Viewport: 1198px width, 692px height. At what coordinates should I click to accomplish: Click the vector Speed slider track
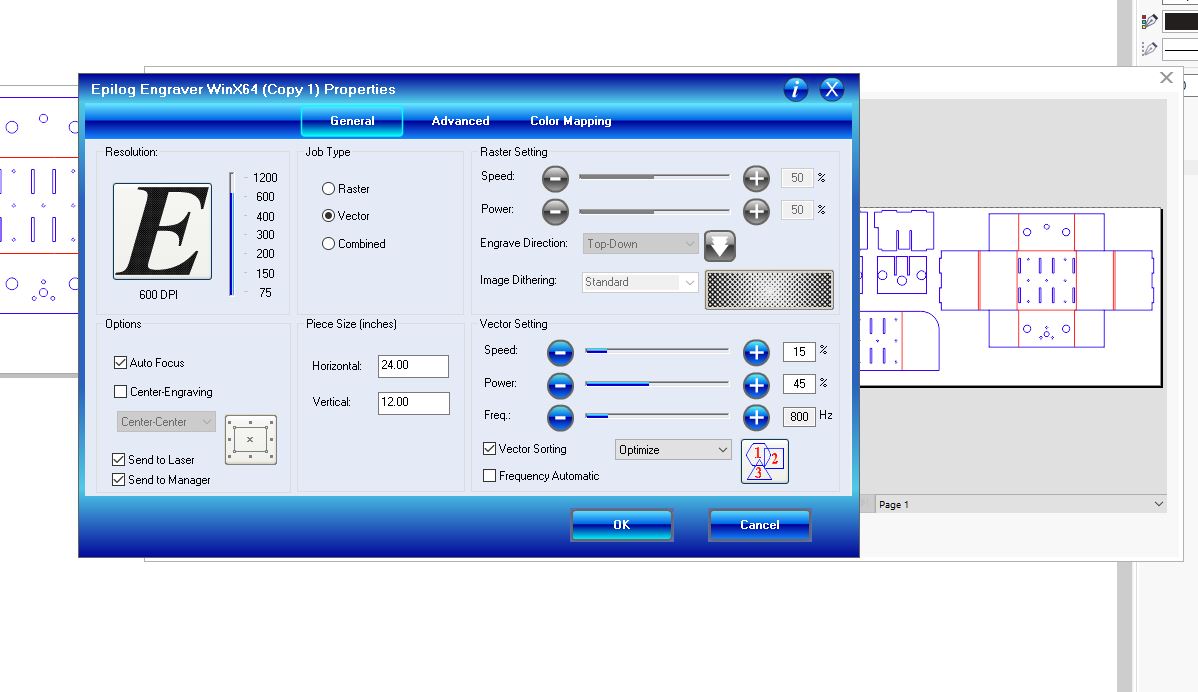[656, 351]
